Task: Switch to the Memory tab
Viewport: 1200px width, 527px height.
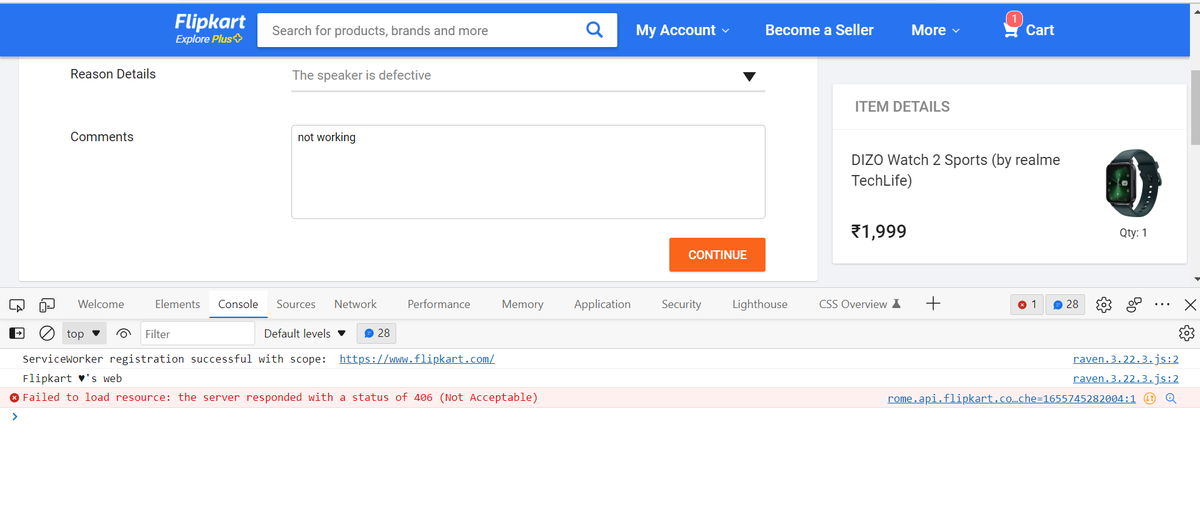Action: click(522, 304)
